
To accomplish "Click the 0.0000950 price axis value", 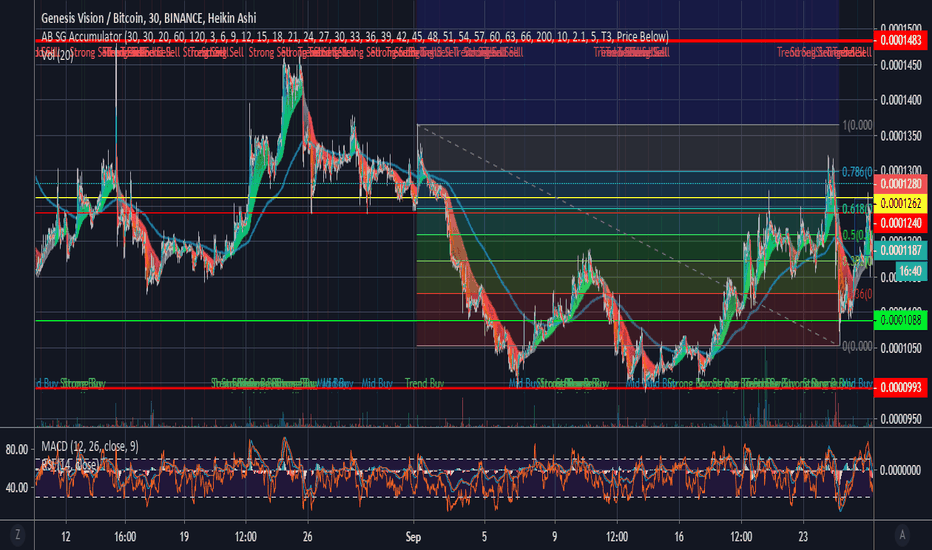I will click(901, 419).
